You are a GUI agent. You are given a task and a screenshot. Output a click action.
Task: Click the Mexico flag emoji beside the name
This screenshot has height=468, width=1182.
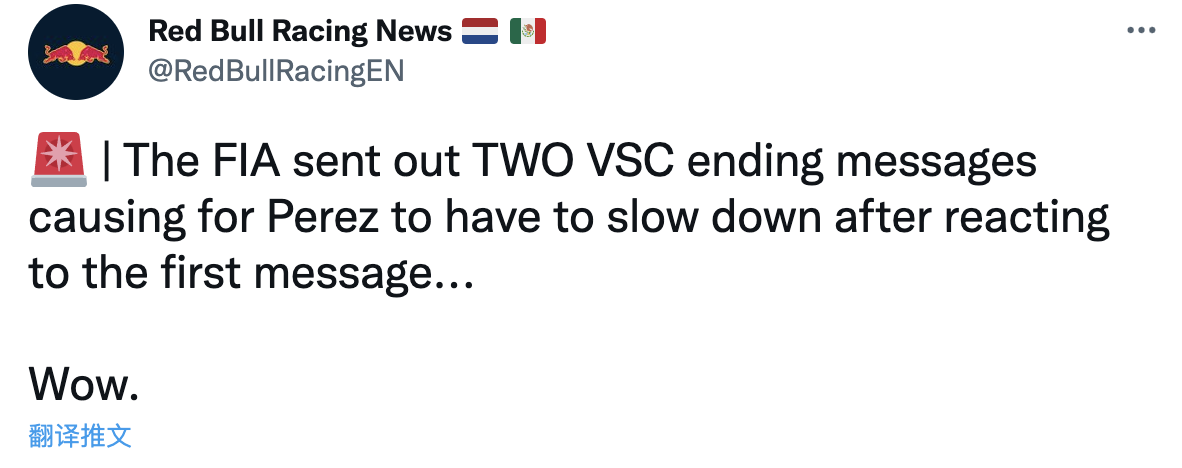(528, 31)
